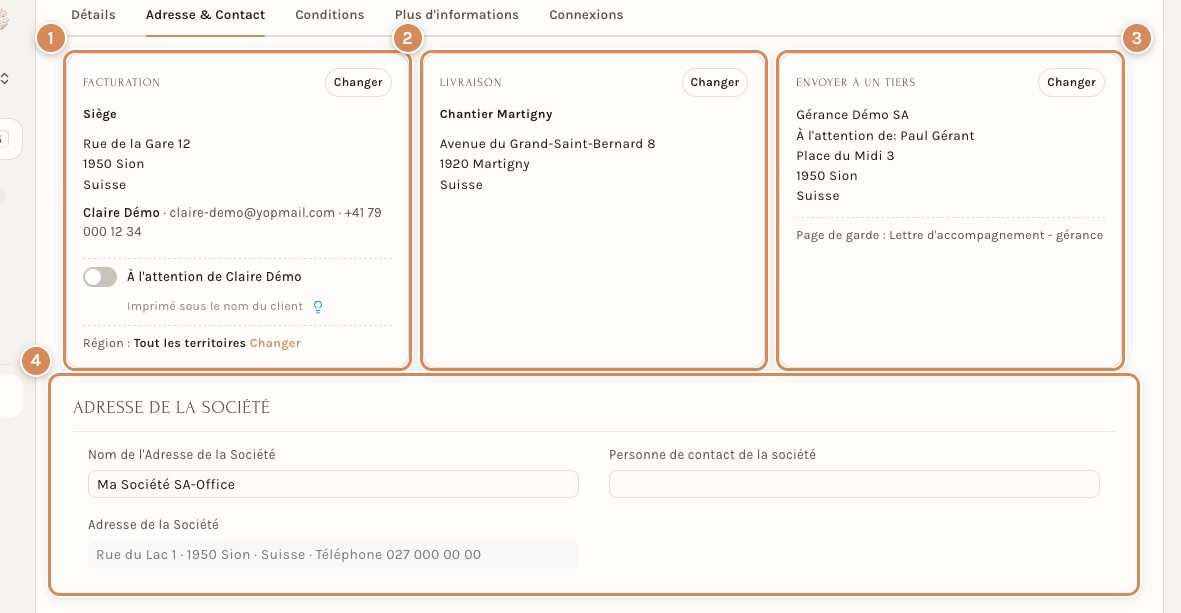Click Changer in the Livraison card

click(715, 82)
